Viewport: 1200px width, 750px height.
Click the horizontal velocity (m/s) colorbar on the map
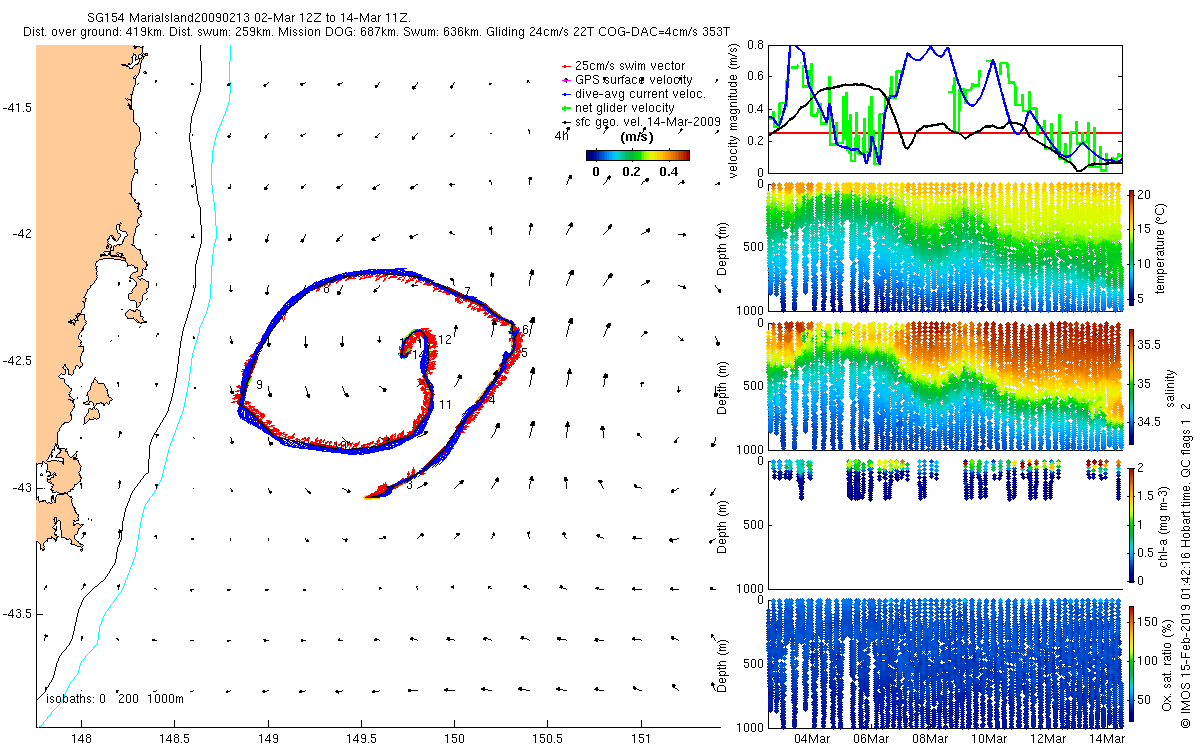coord(637,155)
